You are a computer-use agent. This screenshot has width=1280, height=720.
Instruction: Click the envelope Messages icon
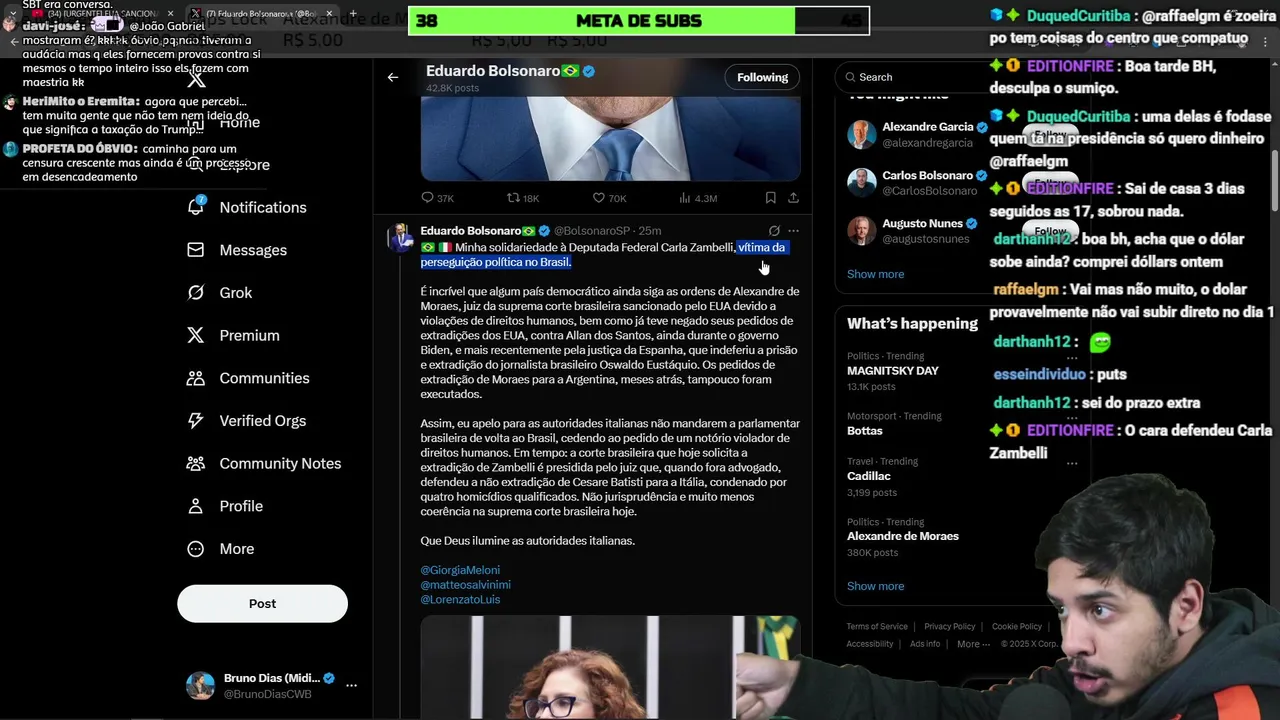196,250
